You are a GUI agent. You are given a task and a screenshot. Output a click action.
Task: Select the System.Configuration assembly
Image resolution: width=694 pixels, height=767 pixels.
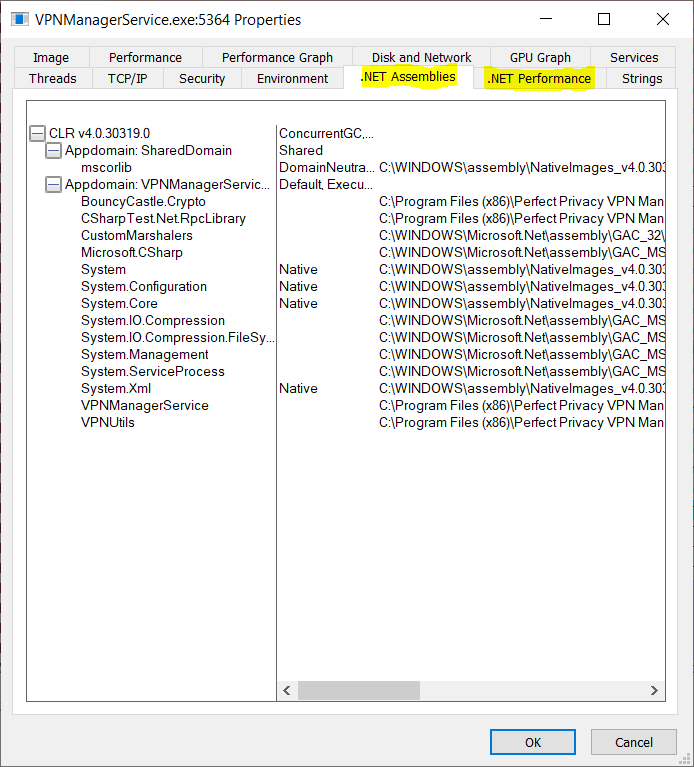(x=144, y=286)
